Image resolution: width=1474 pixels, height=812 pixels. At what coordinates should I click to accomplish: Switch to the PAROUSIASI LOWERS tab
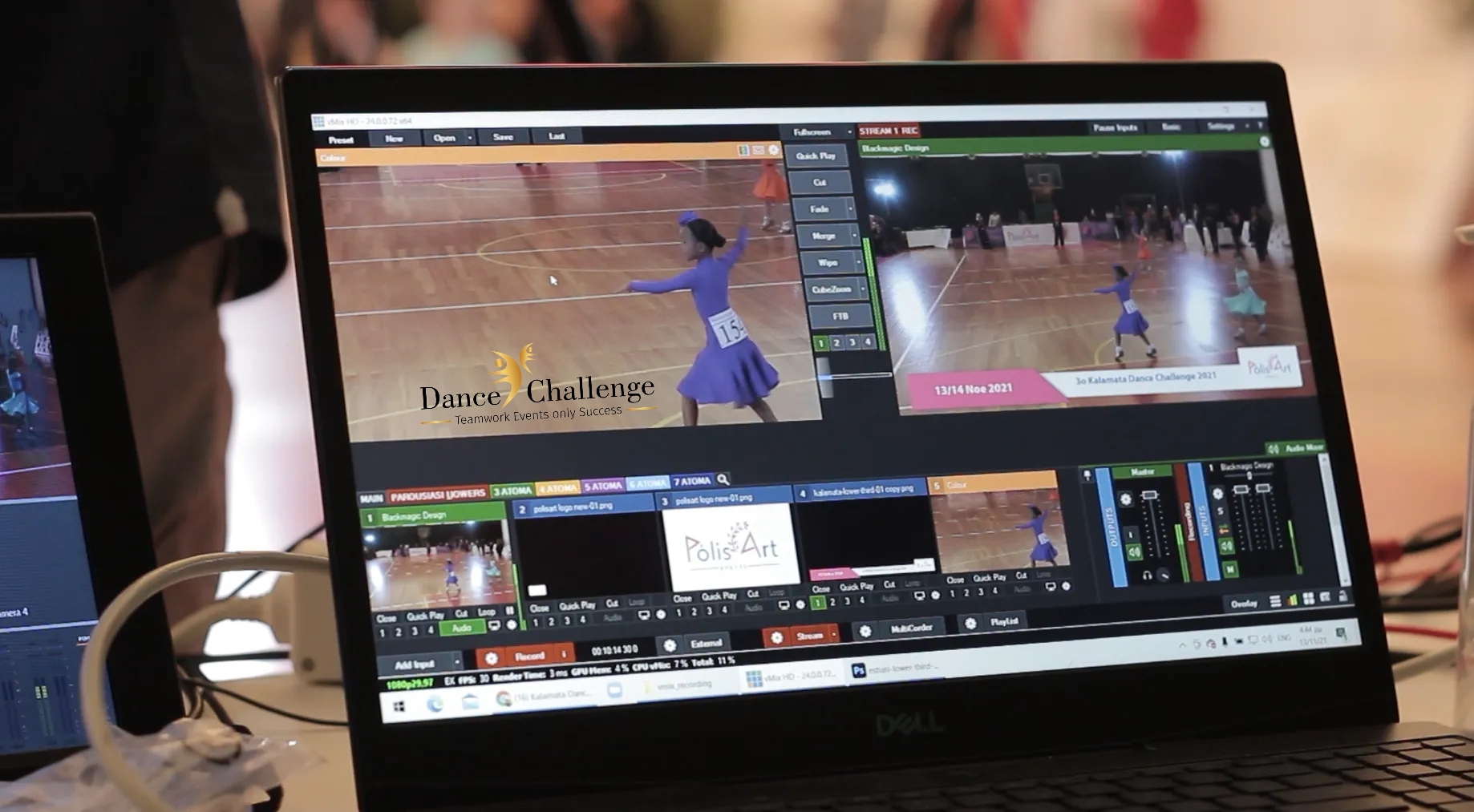(x=438, y=495)
